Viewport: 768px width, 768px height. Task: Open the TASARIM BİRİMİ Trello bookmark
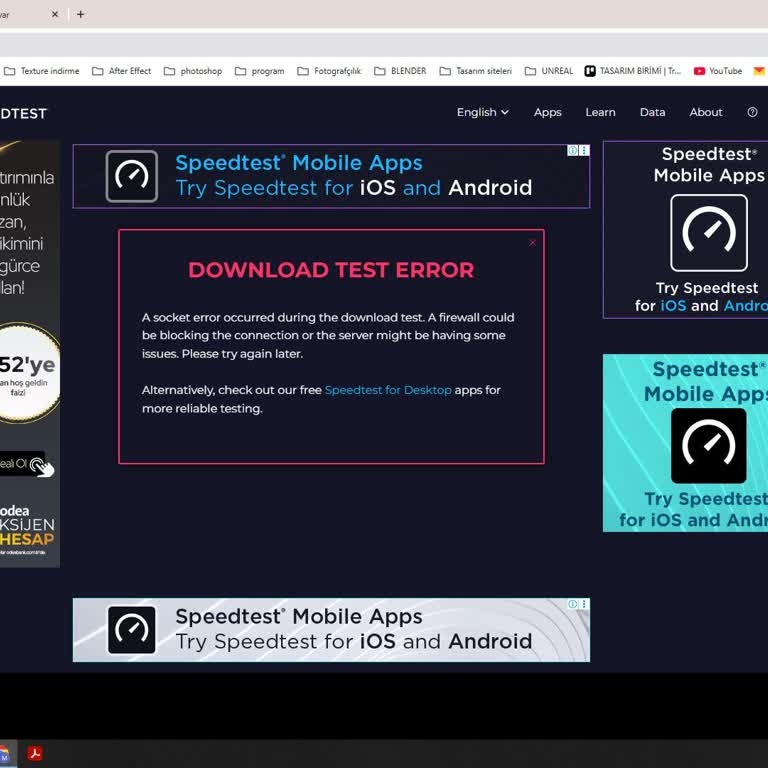click(633, 71)
